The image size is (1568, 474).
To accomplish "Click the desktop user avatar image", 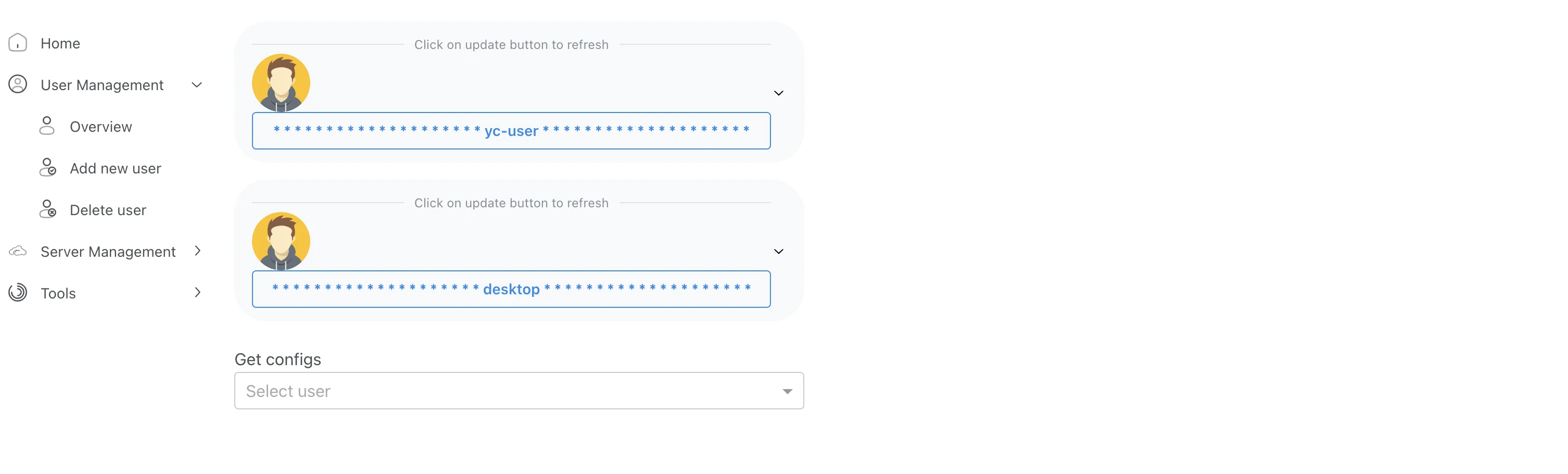I will pyautogui.click(x=281, y=241).
